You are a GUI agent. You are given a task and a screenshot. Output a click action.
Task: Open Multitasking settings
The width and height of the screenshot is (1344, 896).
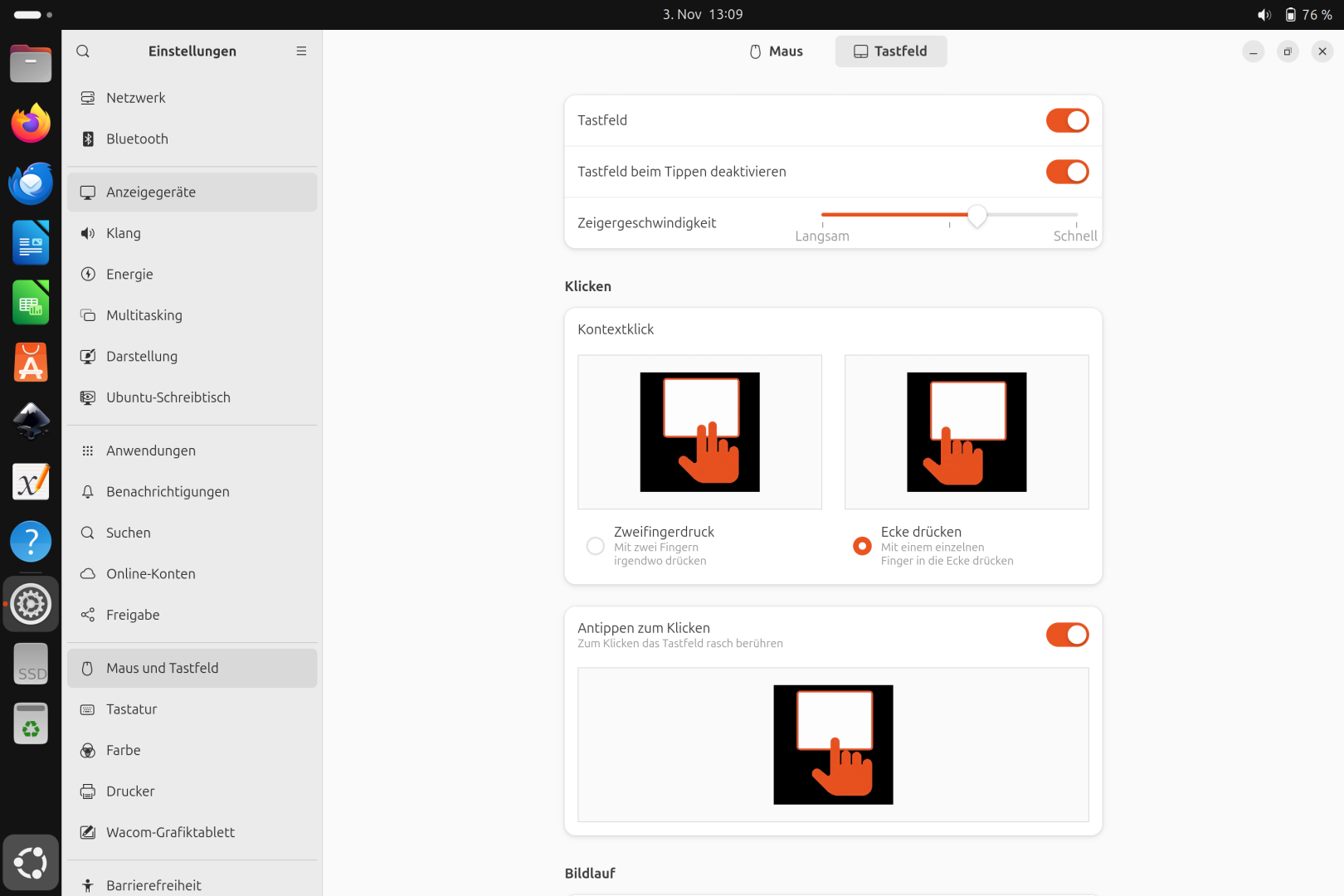[x=192, y=315]
